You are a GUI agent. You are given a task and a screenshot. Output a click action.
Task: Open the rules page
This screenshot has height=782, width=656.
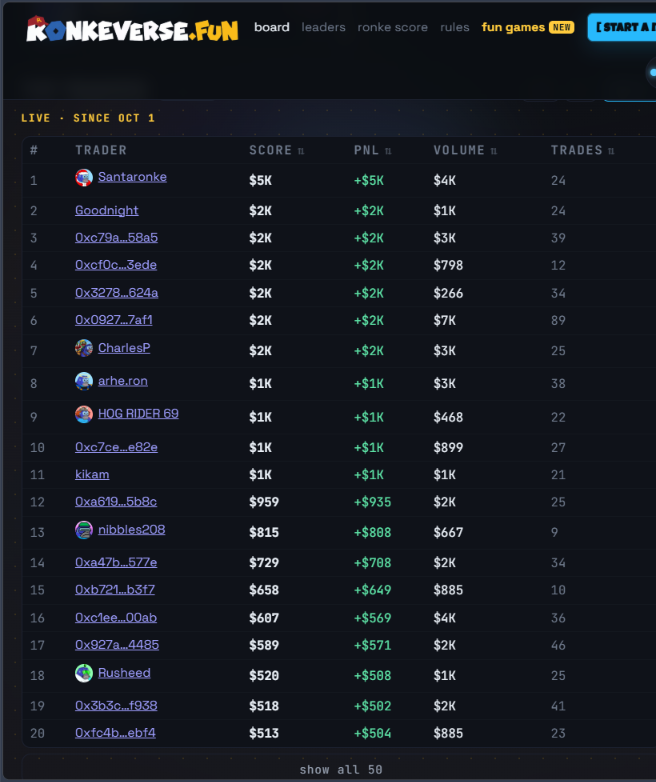coord(454,27)
